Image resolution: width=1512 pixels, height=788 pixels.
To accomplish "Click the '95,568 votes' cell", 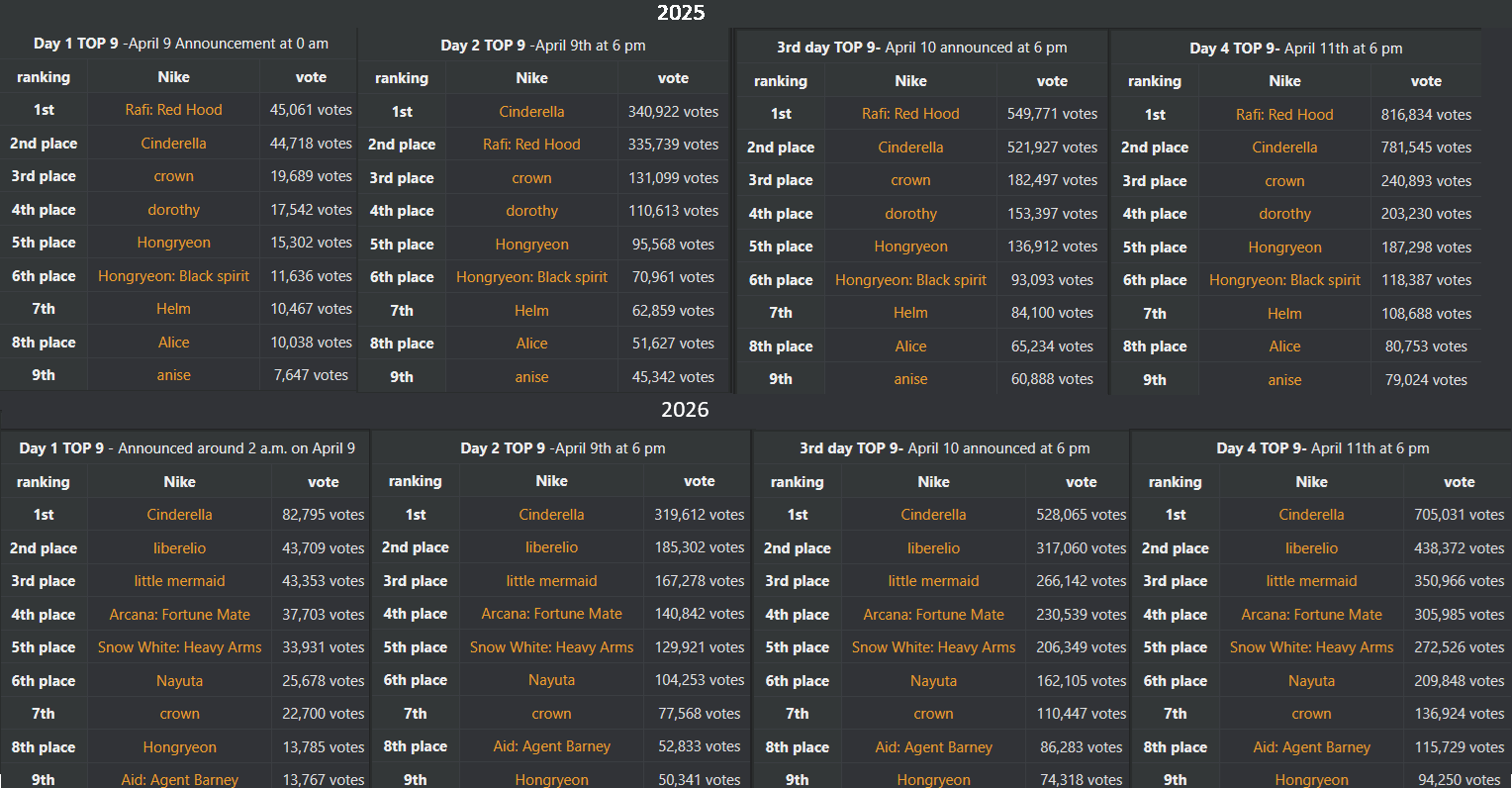I will (x=673, y=245).
